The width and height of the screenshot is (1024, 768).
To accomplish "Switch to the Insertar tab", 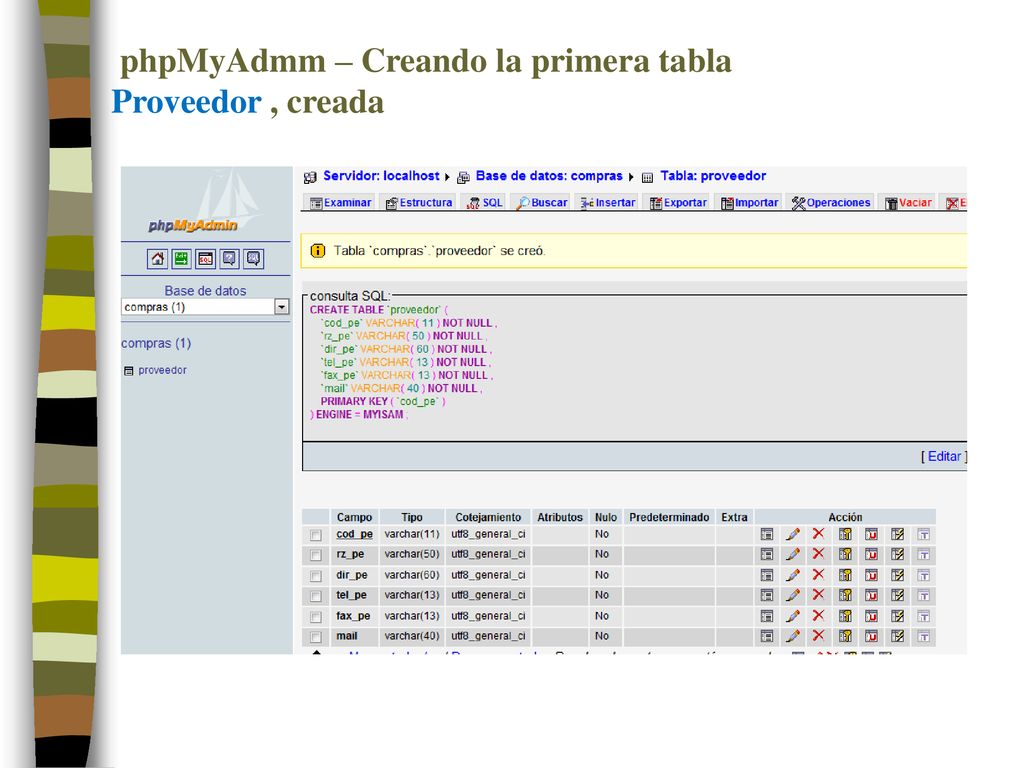I will [608, 203].
